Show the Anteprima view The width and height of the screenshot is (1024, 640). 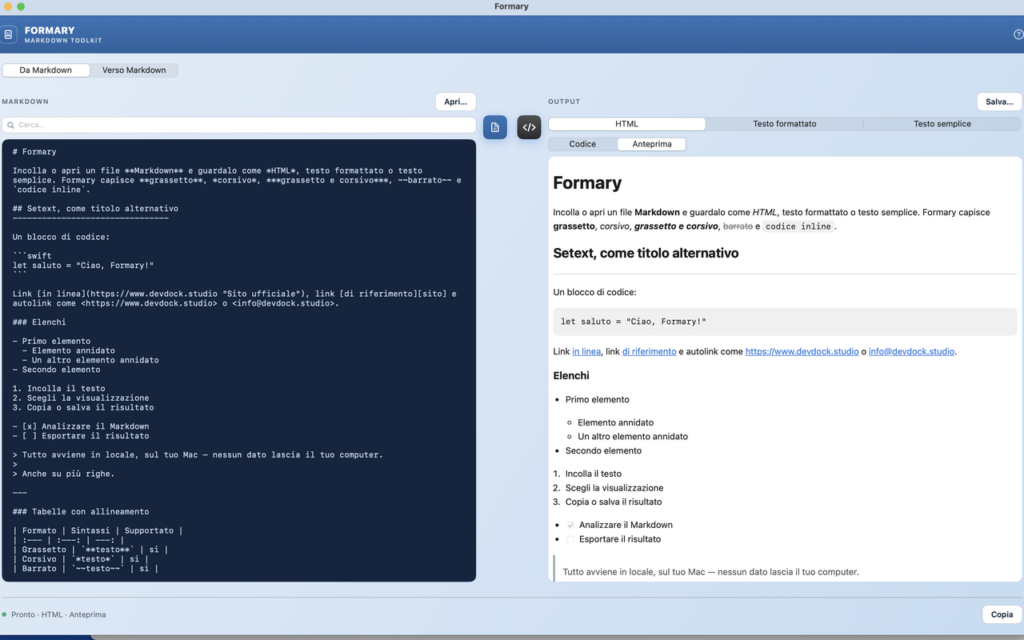click(x=652, y=144)
